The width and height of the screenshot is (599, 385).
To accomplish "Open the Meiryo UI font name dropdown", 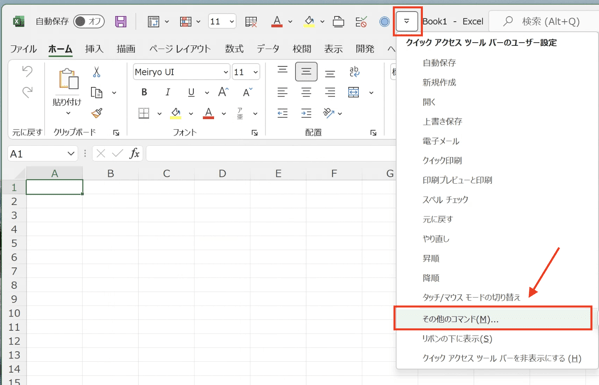I will coord(226,72).
